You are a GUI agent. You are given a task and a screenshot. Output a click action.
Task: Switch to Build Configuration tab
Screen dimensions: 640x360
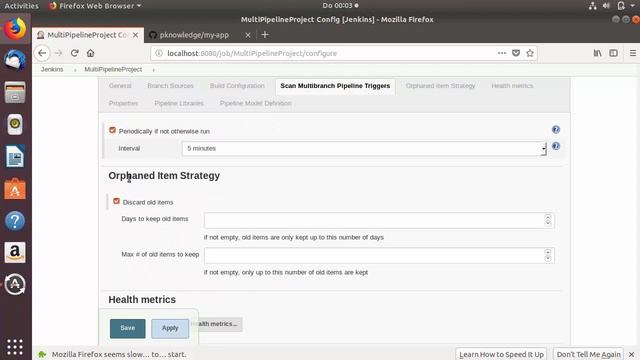tap(237, 86)
